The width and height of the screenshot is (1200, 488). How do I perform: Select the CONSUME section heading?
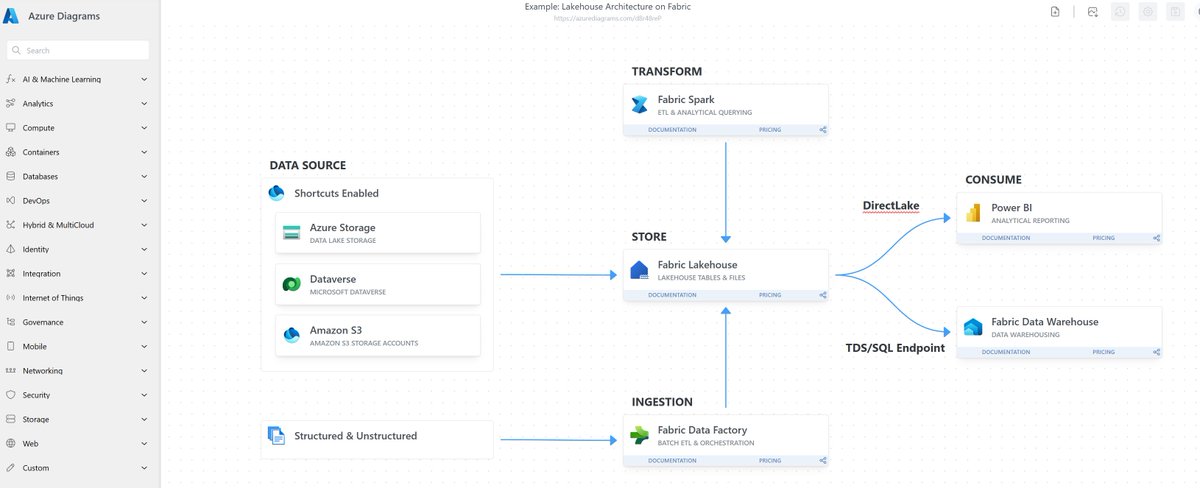(x=993, y=180)
